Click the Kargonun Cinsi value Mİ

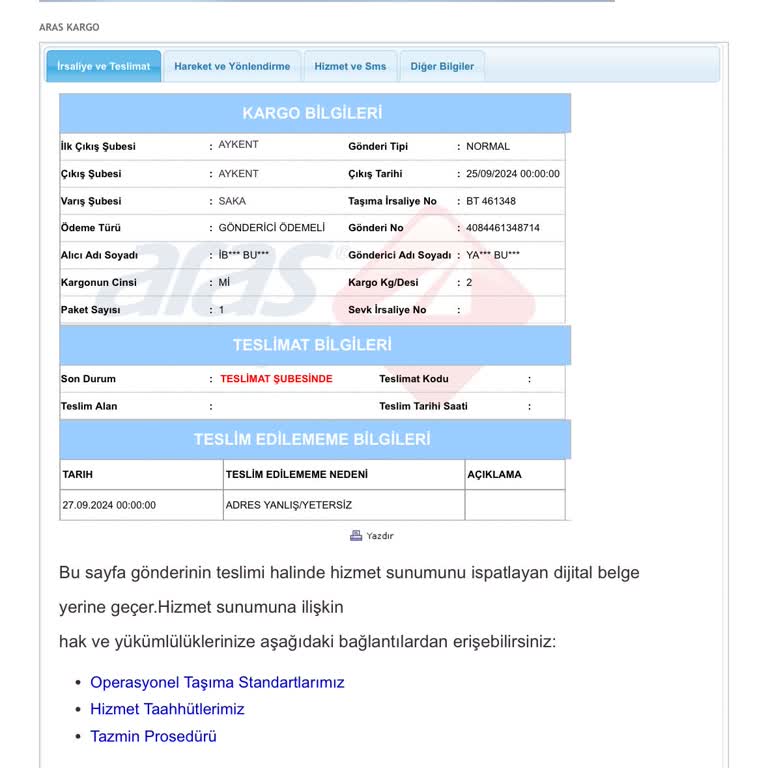224,282
